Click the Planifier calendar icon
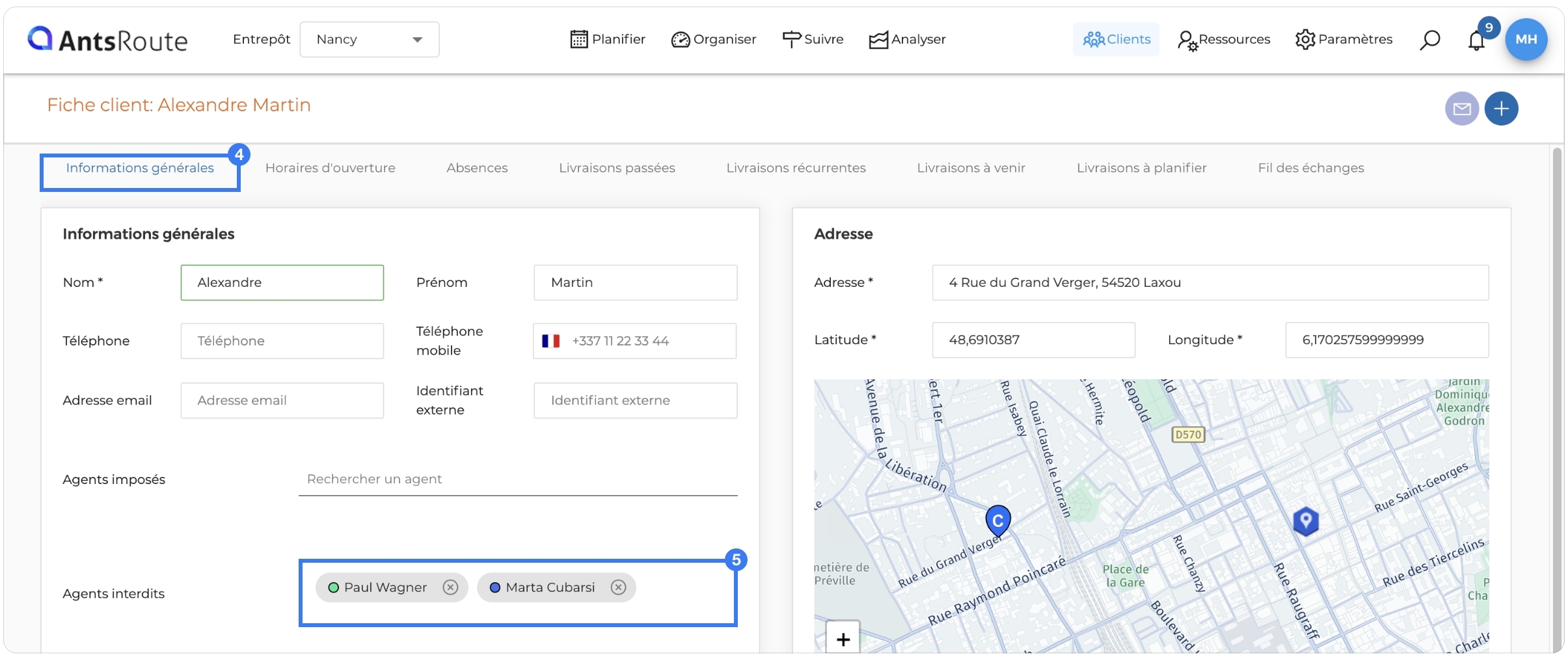 [578, 39]
